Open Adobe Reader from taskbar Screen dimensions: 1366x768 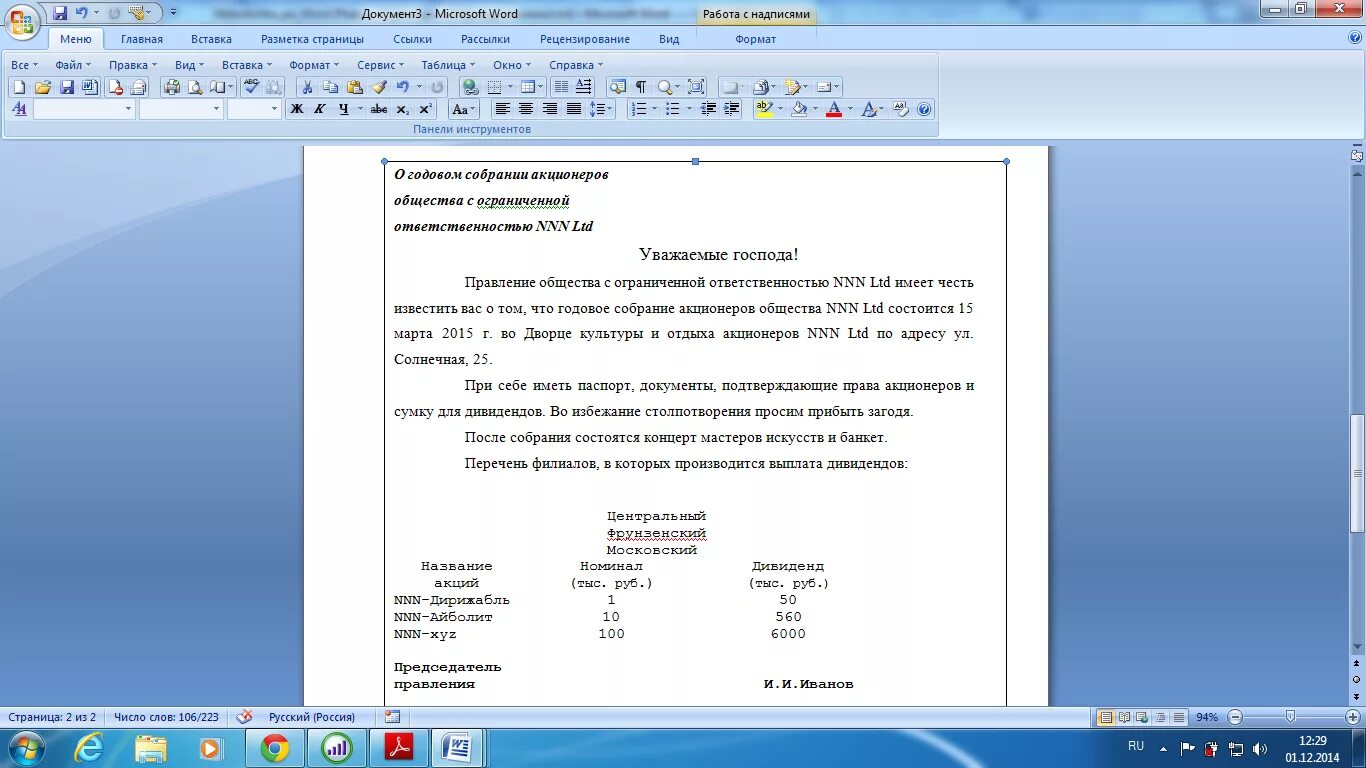[x=398, y=747]
